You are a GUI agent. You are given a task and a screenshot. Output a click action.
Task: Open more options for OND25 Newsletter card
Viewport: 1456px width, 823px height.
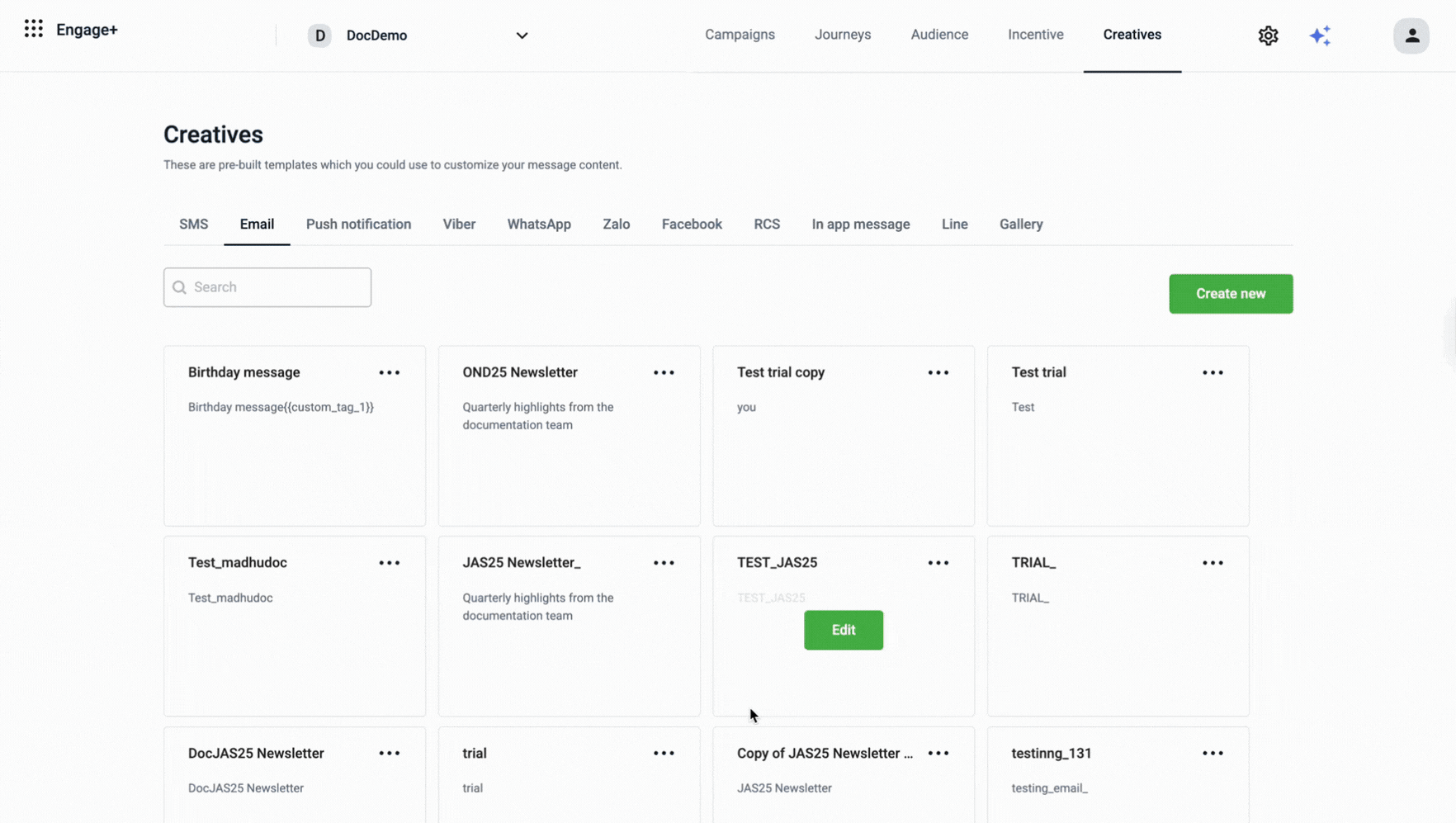coord(664,372)
